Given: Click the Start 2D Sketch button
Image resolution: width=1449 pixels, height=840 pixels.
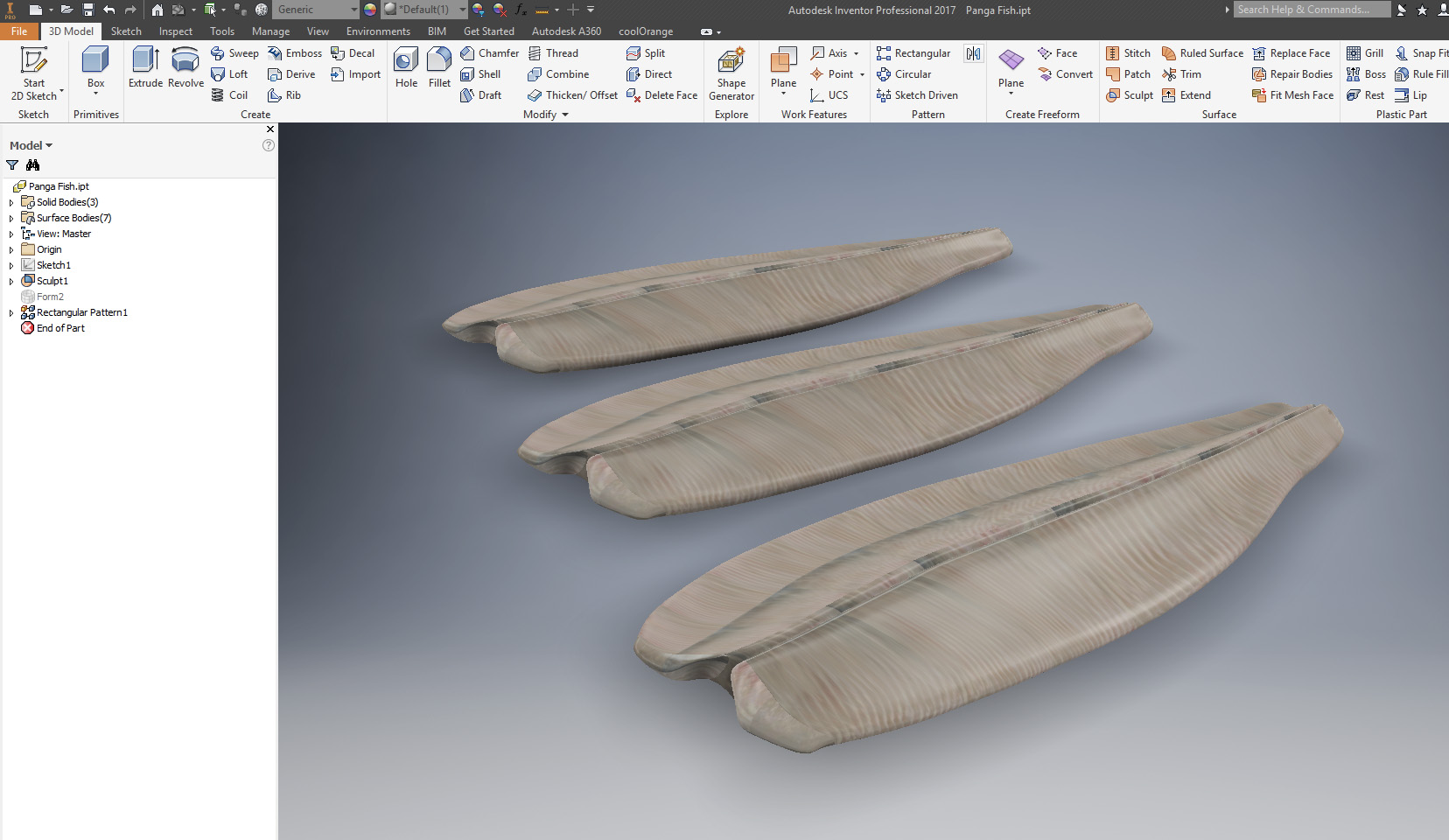Looking at the screenshot, I should 34,70.
